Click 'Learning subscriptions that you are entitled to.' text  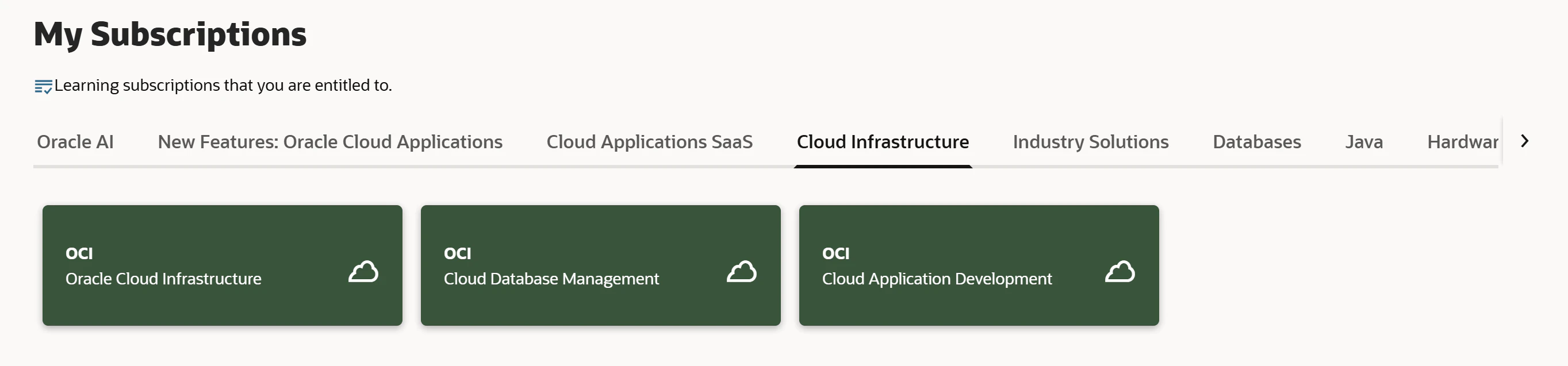click(x=223, y=85)
